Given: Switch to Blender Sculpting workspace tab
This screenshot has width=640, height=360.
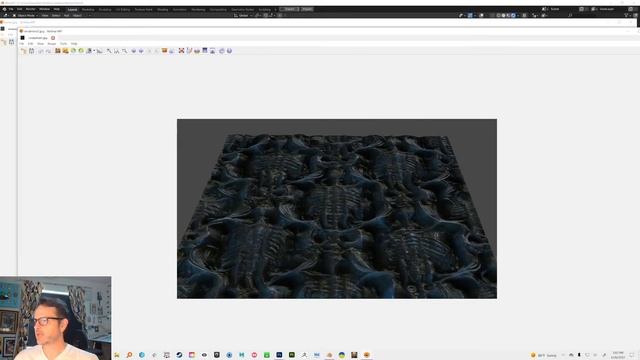Looking at the screenshot, I should 105,9.
